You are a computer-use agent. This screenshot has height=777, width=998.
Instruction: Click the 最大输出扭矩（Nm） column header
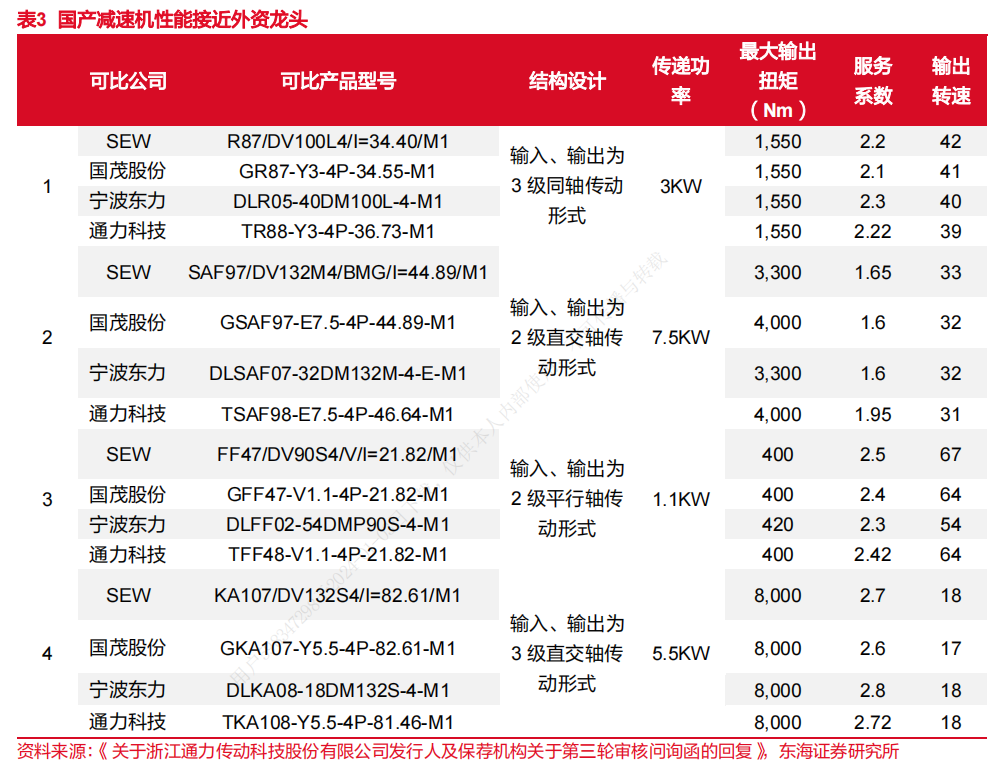click(x=777, y=81)
